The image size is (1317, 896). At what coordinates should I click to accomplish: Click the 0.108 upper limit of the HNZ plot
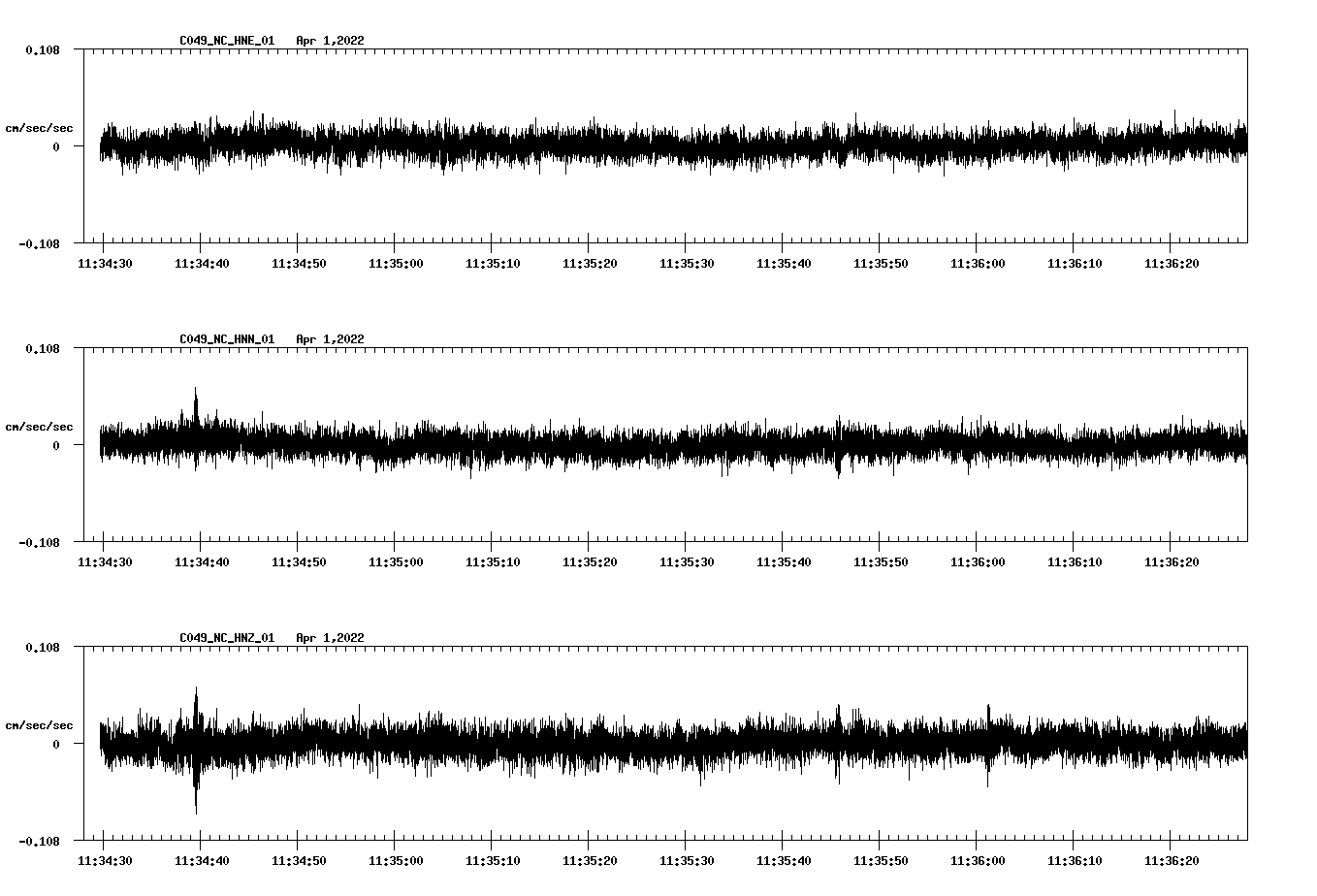coord(42,647)
